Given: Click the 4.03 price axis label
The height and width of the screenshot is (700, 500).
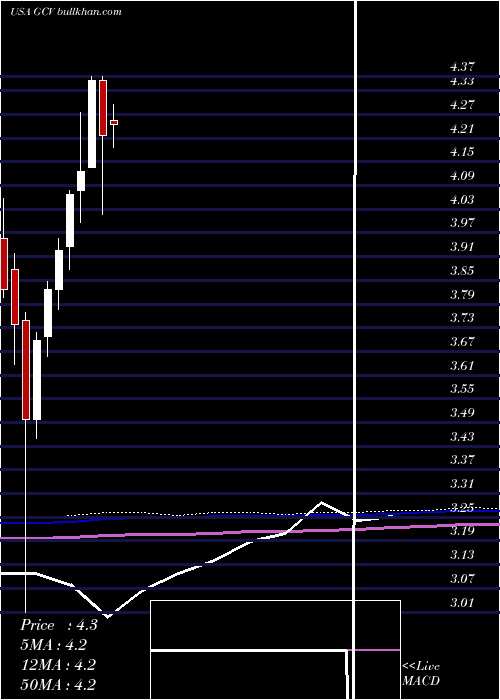Looking at the screenshot, I should (x=462, y=200).
